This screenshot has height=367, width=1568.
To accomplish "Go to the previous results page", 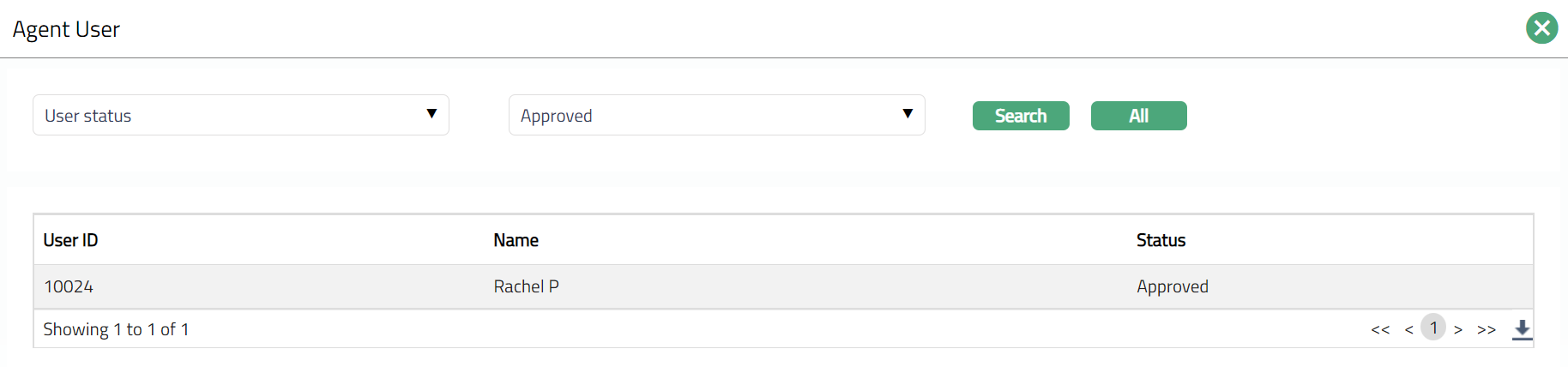I will coord(1408,329).
